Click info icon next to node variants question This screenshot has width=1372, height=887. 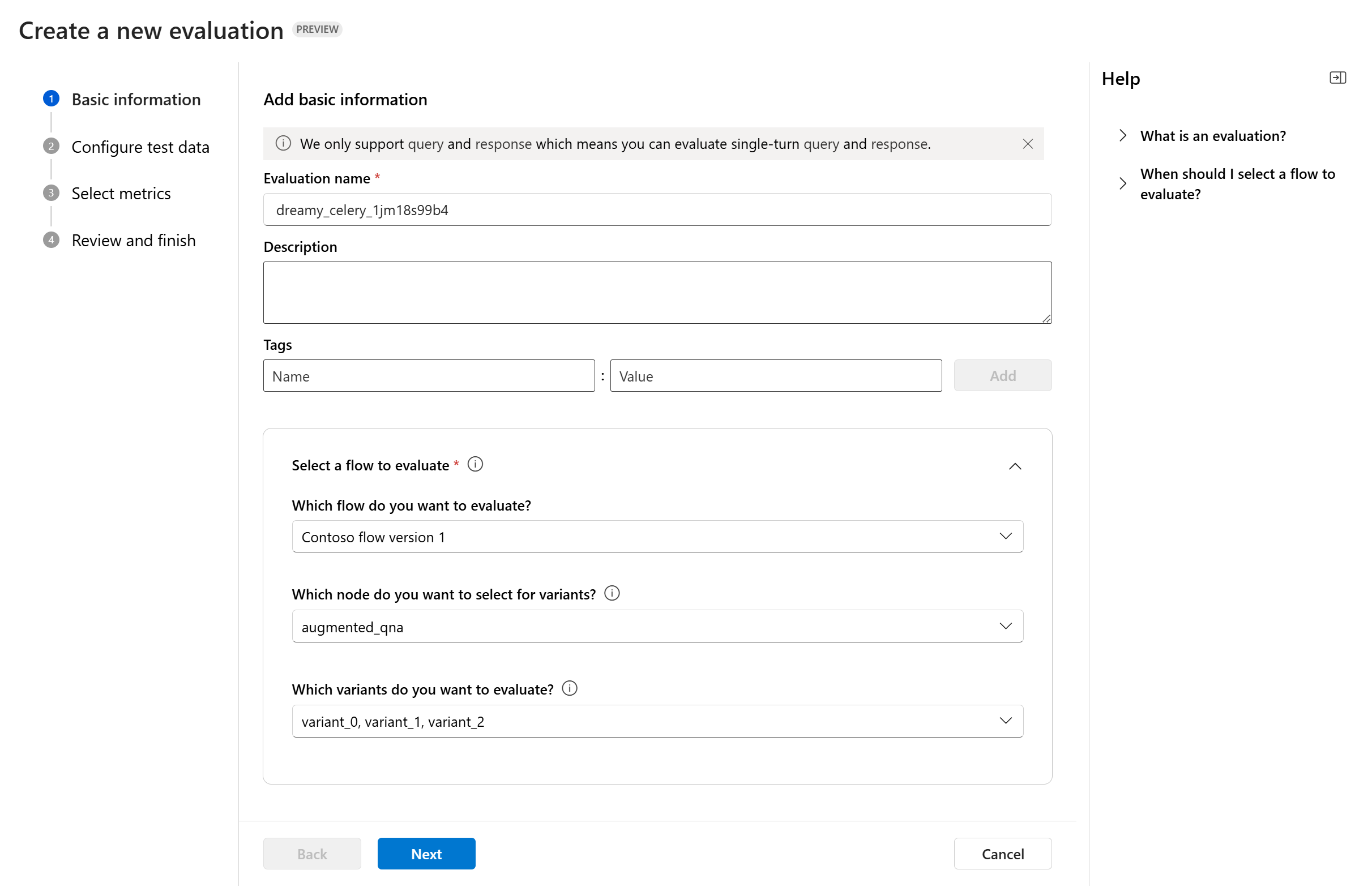pyautogui.click(x=612, y=593)
